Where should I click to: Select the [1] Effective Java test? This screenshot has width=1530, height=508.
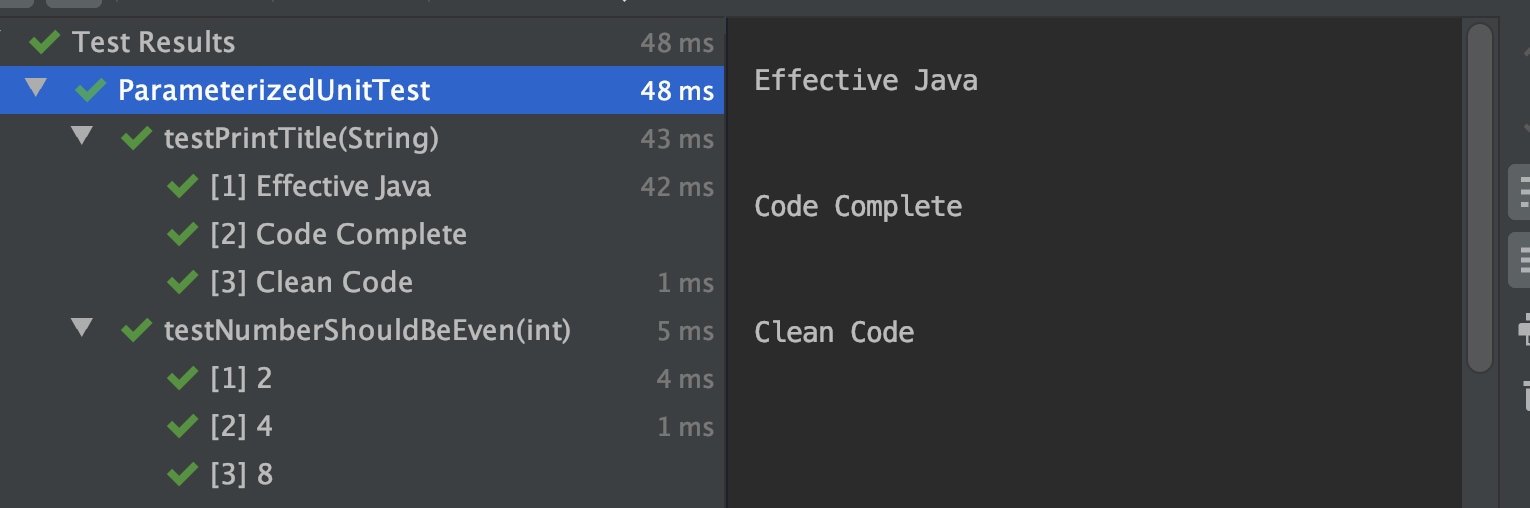click(x=362, y=186)
